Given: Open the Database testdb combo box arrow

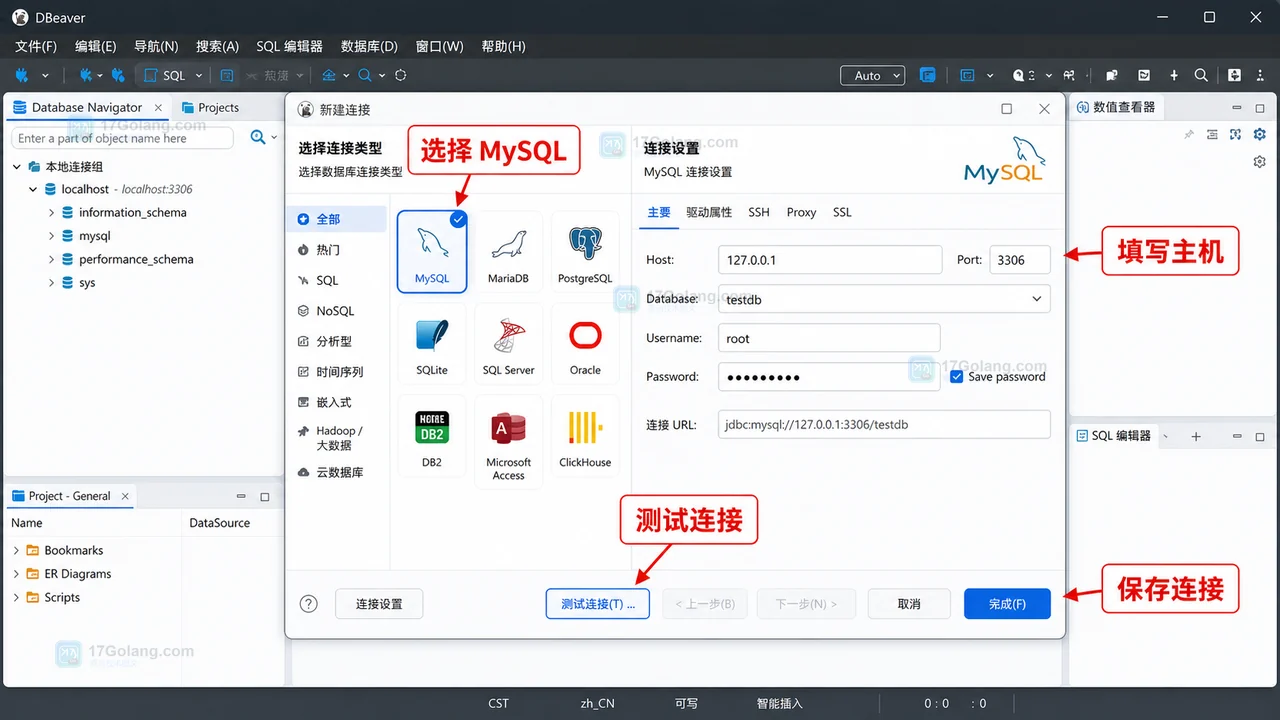Looking at the screenshot, I should click(x=1036, y=299).
